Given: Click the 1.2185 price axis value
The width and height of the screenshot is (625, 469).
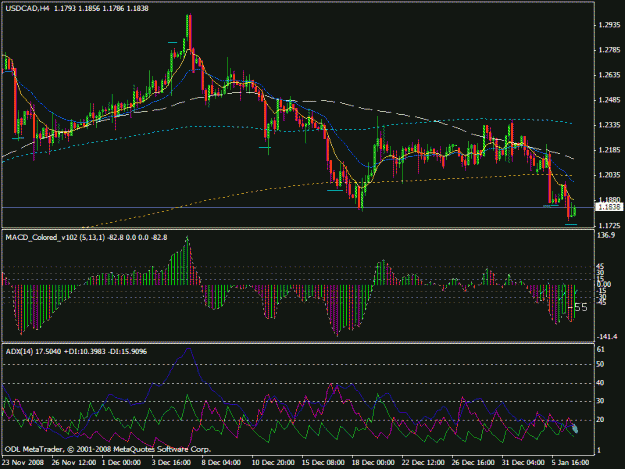Looking at the screenshot, I should (609, 150).
